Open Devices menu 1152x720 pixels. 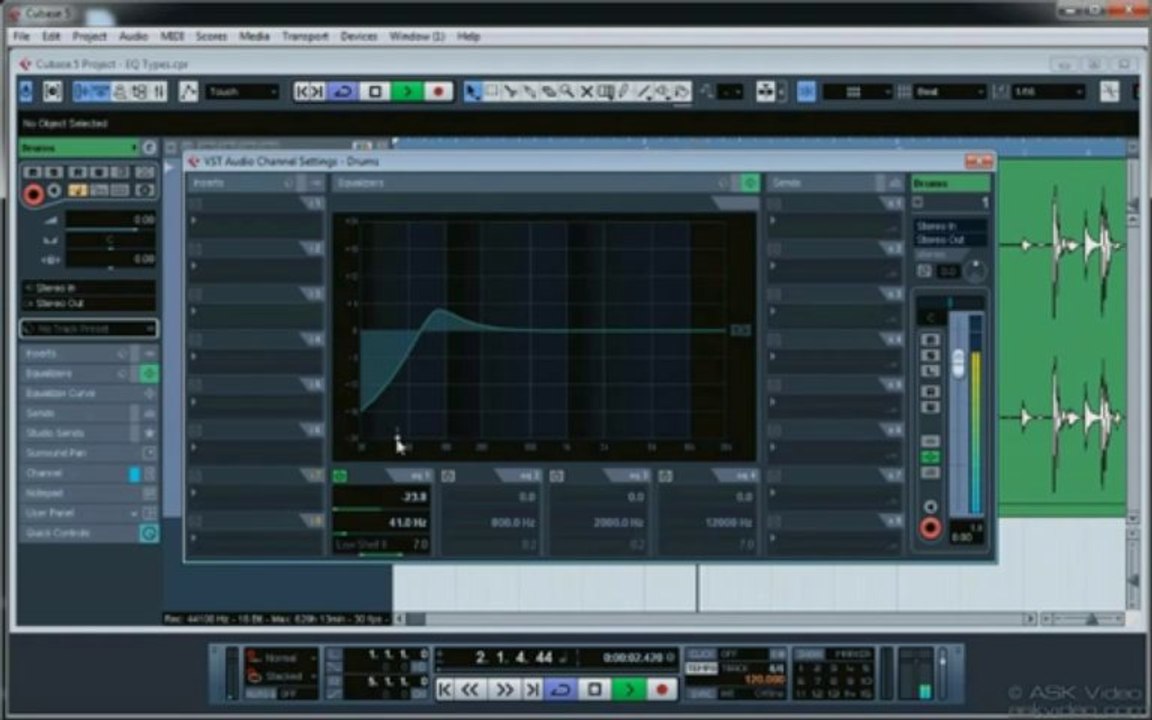pos(359,36)
